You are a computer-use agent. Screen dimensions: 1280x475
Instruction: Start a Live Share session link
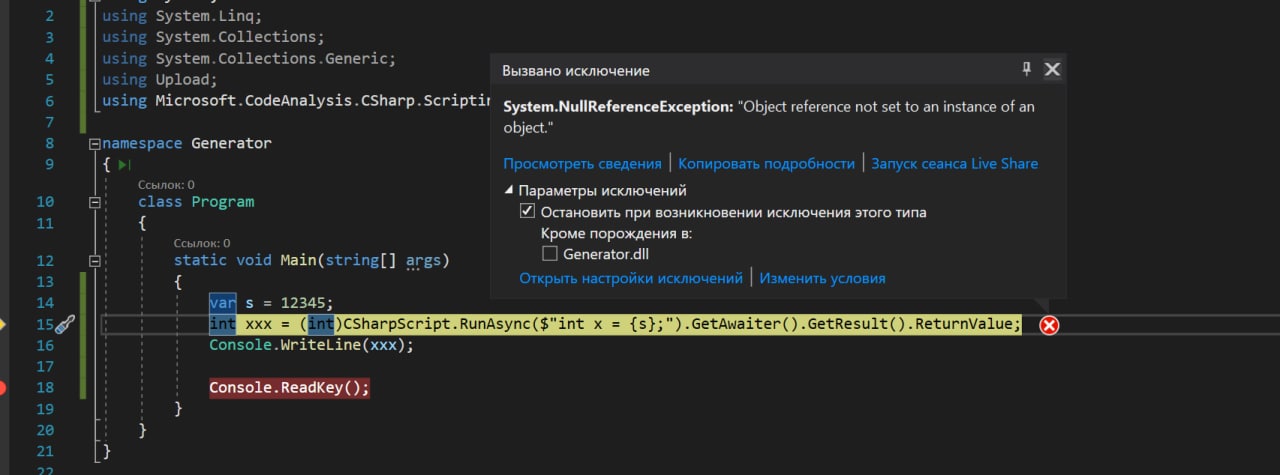[x=955, y=163]
